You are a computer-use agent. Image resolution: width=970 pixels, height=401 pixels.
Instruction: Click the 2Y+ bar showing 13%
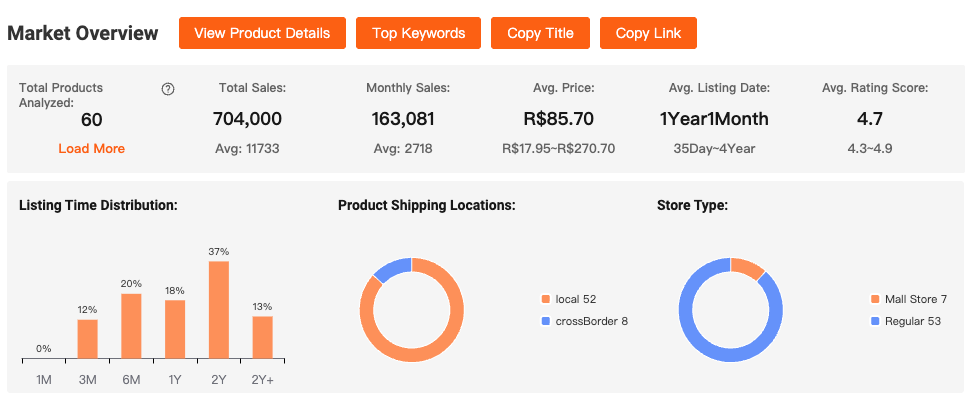(263, 337)
